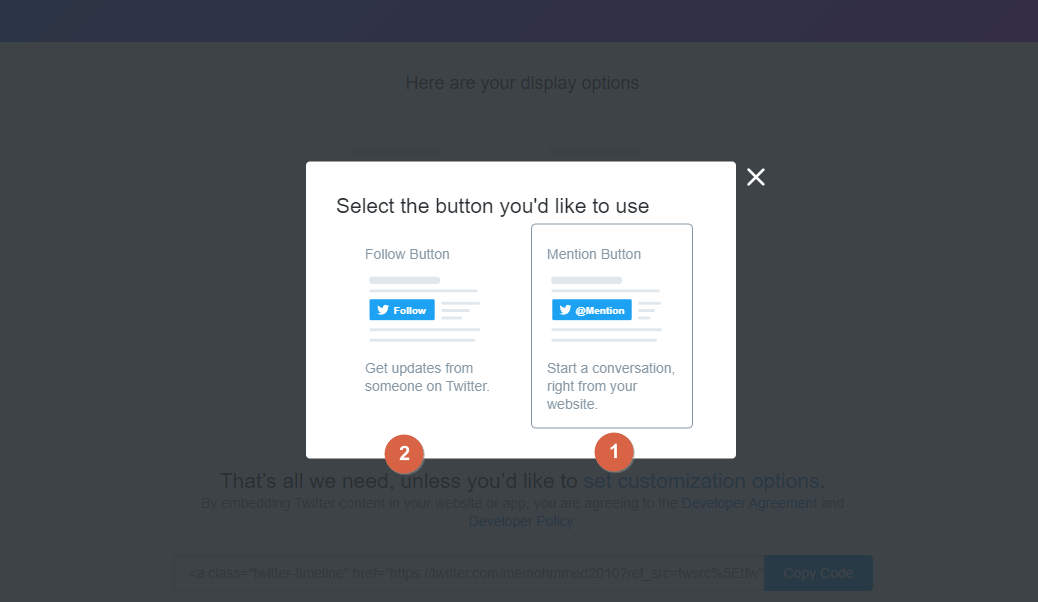Open the Developer Policy link
Viewport: 1038px width, 602px height.
(521, 521)
